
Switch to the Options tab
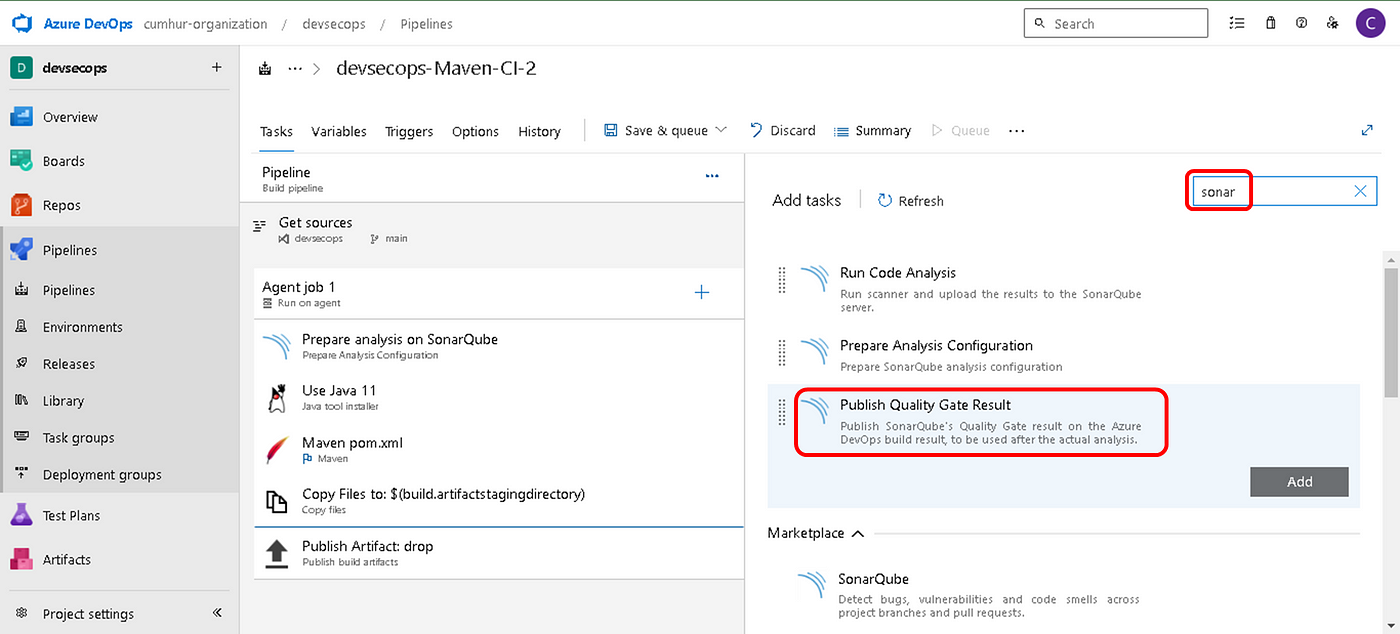coord(475,131)
